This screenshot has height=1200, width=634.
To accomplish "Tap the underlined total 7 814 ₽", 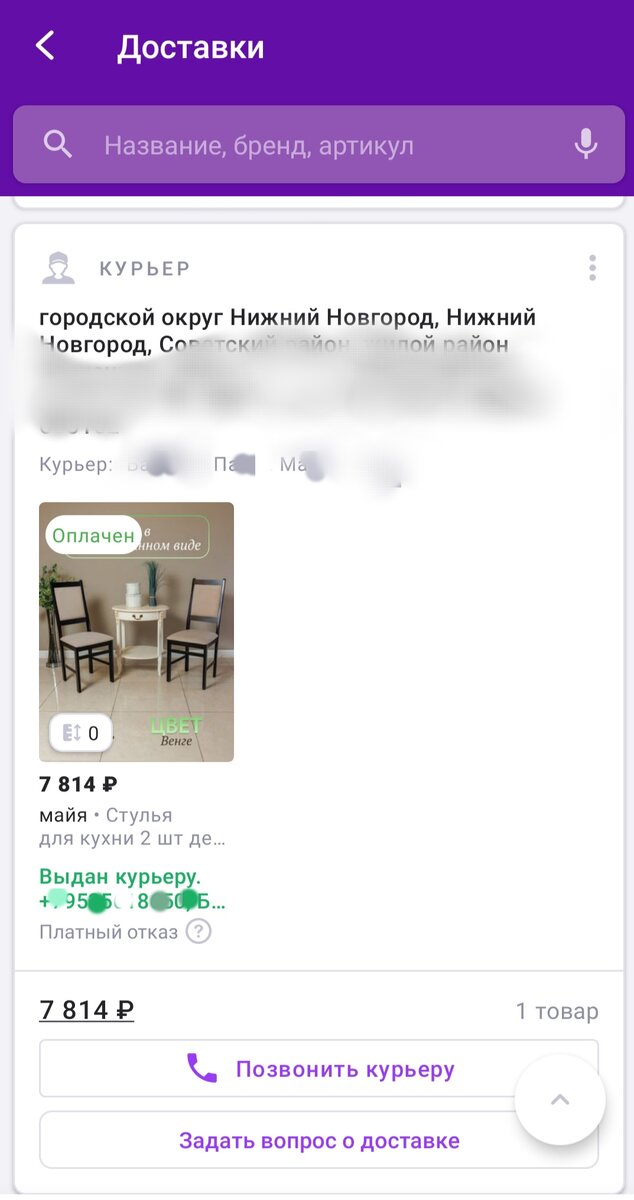I will pyautogui.click(x=87, y=1010).
